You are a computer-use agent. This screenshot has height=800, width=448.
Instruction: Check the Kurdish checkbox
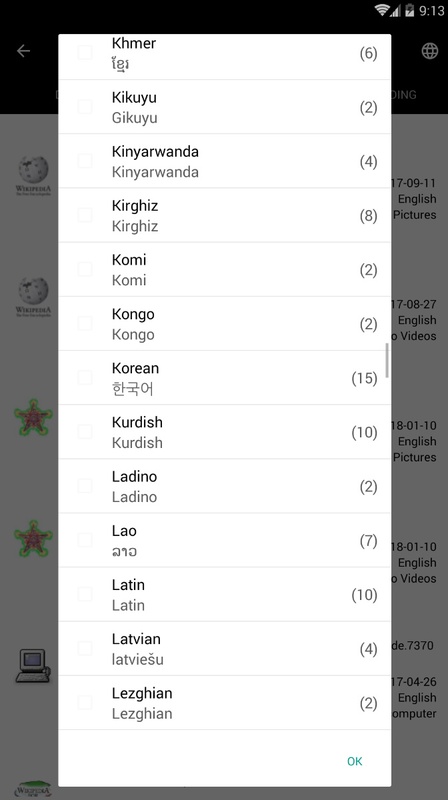click(x=85, y=432)
